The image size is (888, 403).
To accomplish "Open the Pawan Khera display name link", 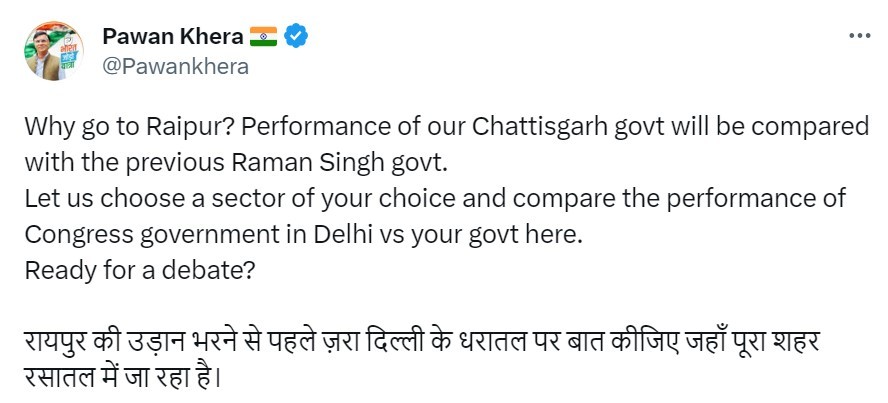I will point(172,37).
